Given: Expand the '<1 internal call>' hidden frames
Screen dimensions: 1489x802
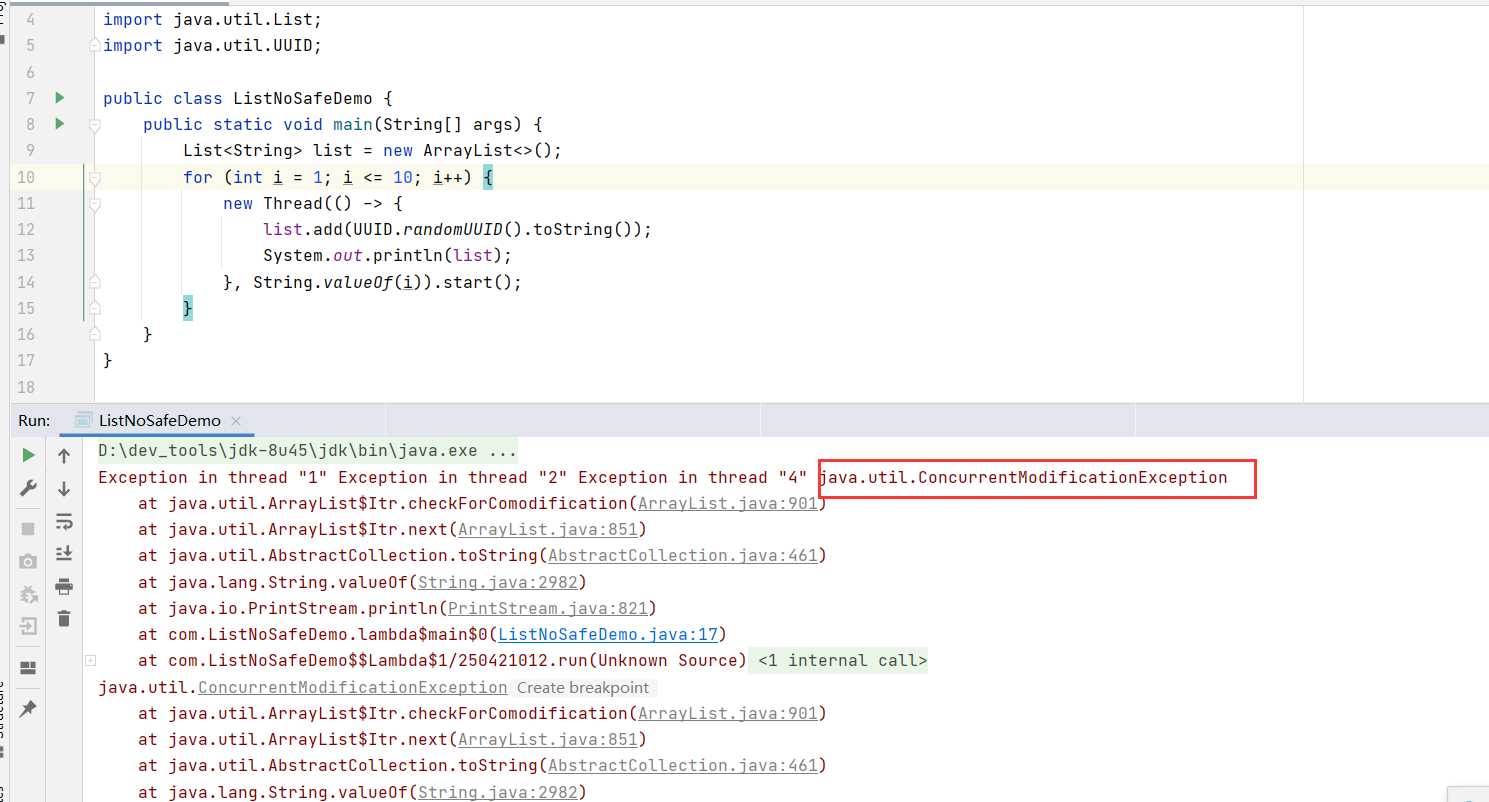Looking at the screenshot, I should point(838,660).
